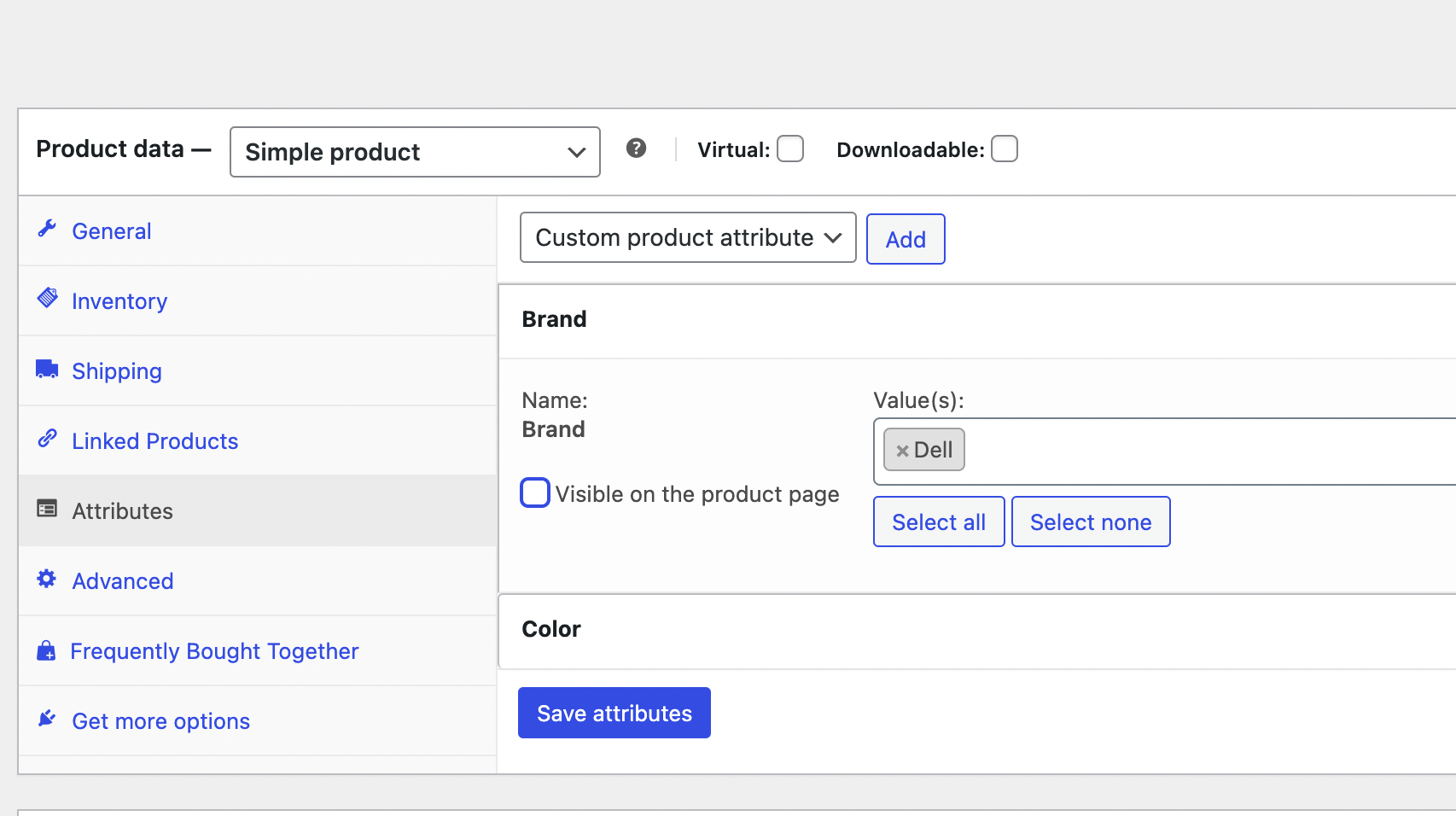Tick the Downloadable checkbox
The height and width of the screenshot is (816, 1456).
click(x=1005, y=149)
